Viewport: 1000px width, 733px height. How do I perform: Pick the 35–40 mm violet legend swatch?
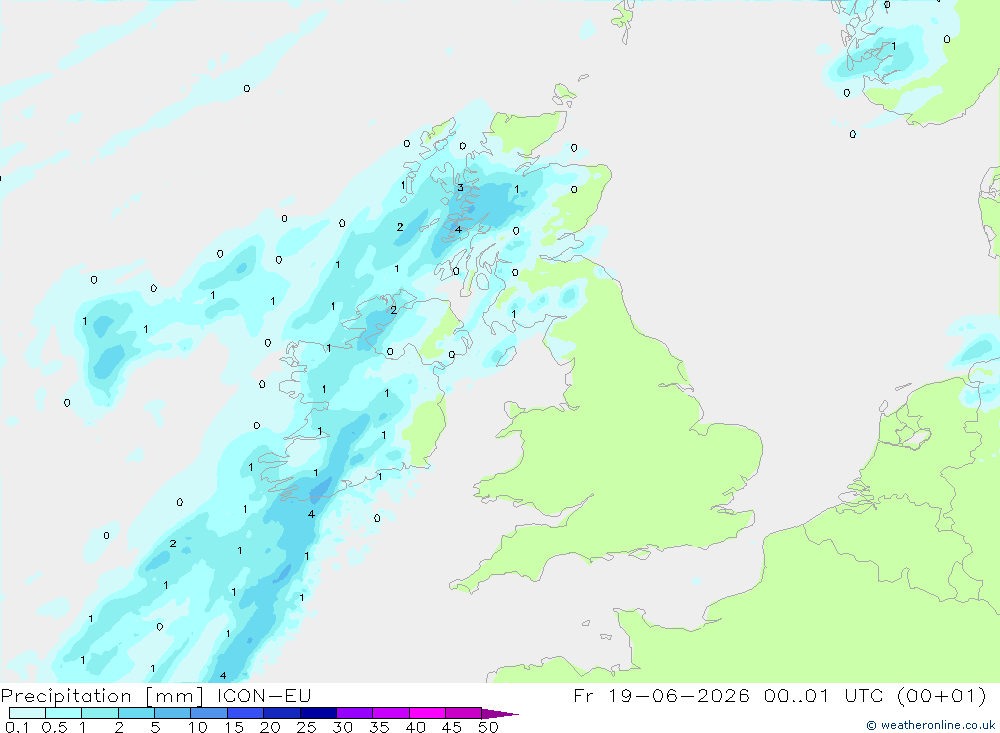point(390,713)
